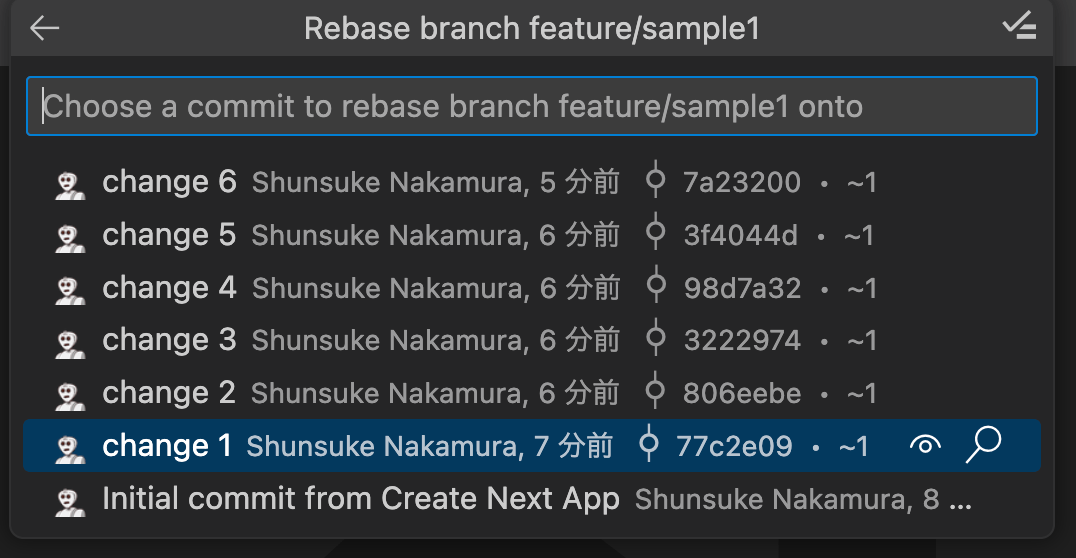Select Initial commit from Create Next App
Screen dimensions: 1076x558
coord(532,499)
